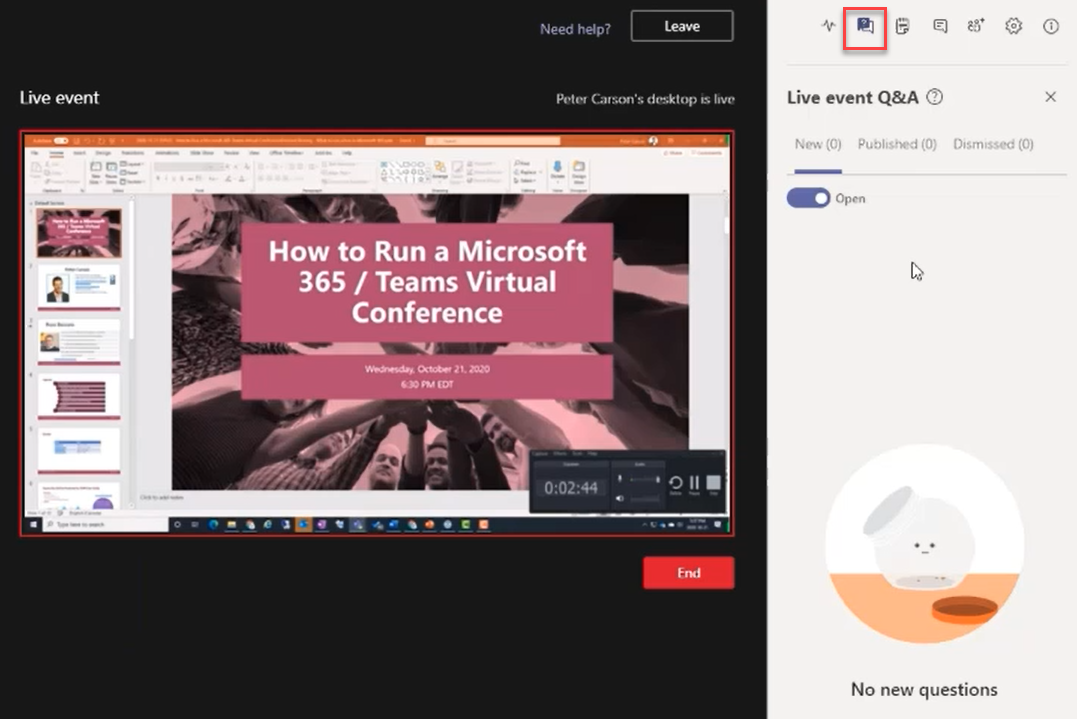Select the first slide thumbnail in PowerPoint
Image resolution: width=1077 pixels, height=719 pixels.
click(79, 233)
